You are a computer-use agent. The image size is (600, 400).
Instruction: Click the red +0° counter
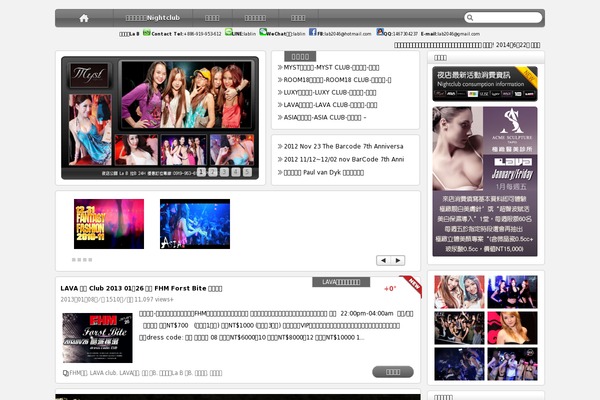390,289
